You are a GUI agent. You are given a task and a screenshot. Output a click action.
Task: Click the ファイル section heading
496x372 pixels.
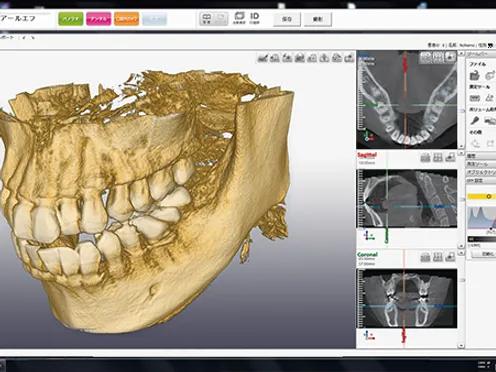click(477, 64)
